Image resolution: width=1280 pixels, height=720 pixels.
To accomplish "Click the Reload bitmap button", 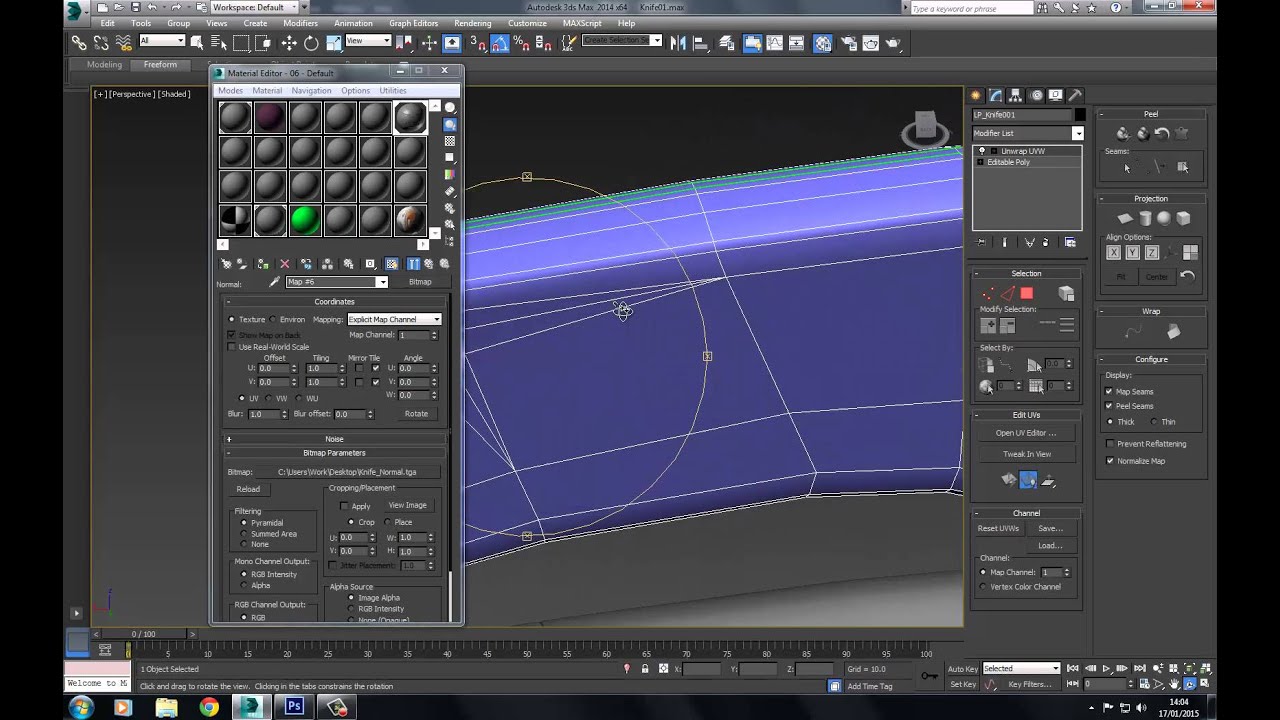I will (x=248, y=489).
